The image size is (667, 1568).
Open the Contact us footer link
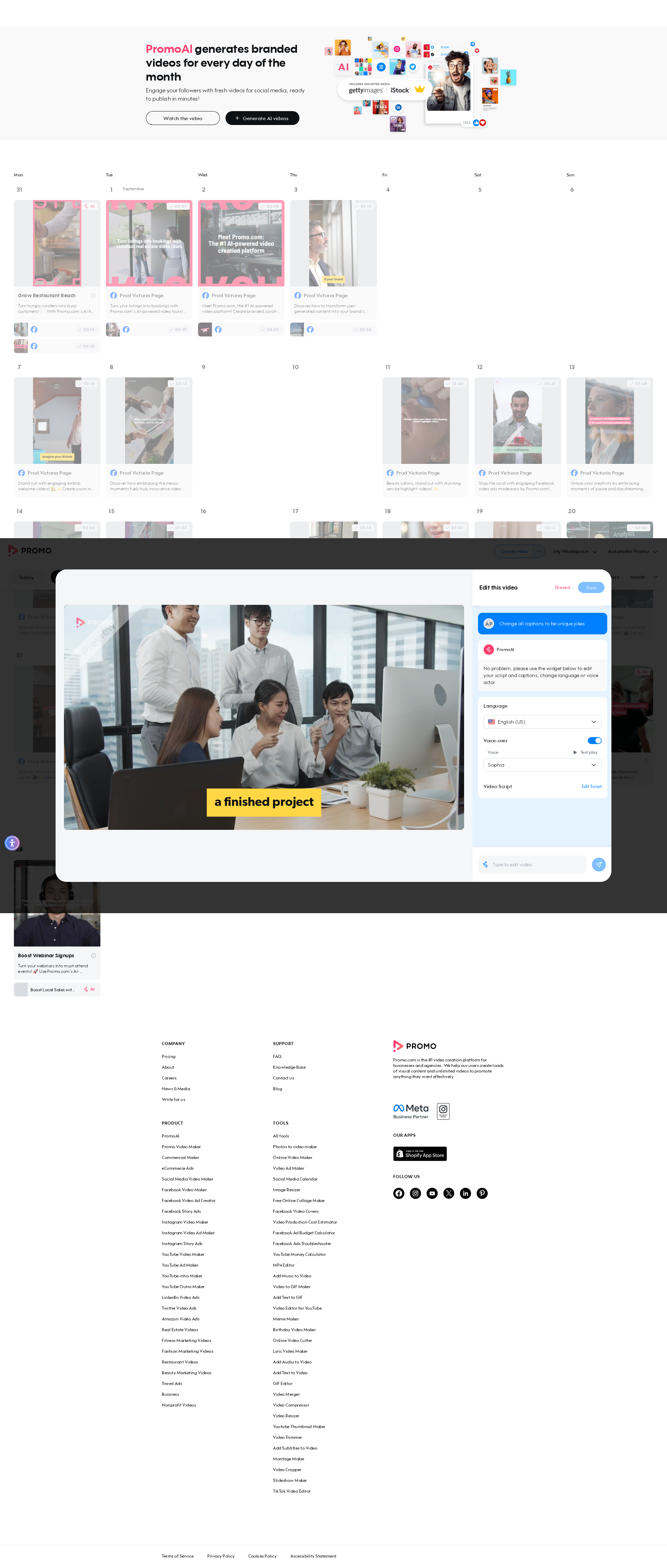[x=283, y=1078]
